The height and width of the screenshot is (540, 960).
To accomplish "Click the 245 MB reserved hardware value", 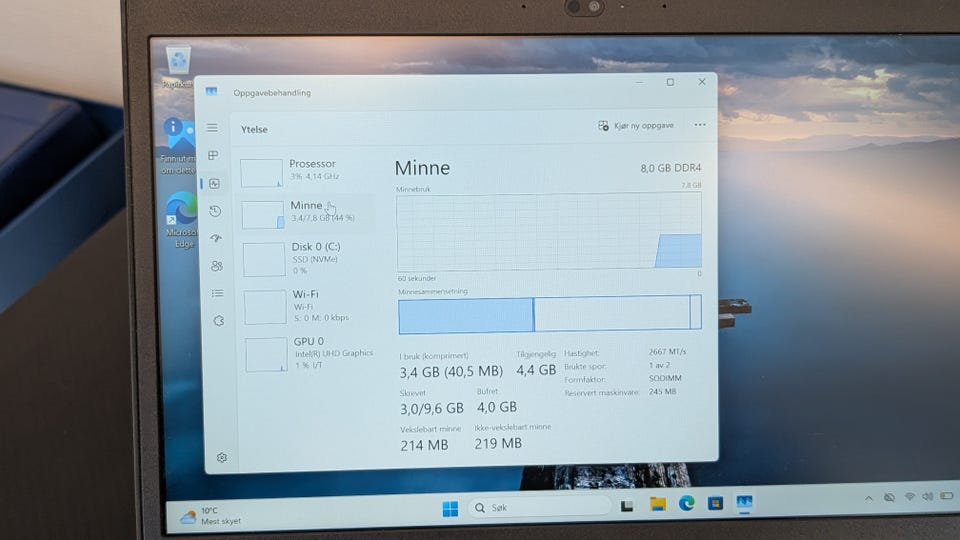I will coord(662,391).
